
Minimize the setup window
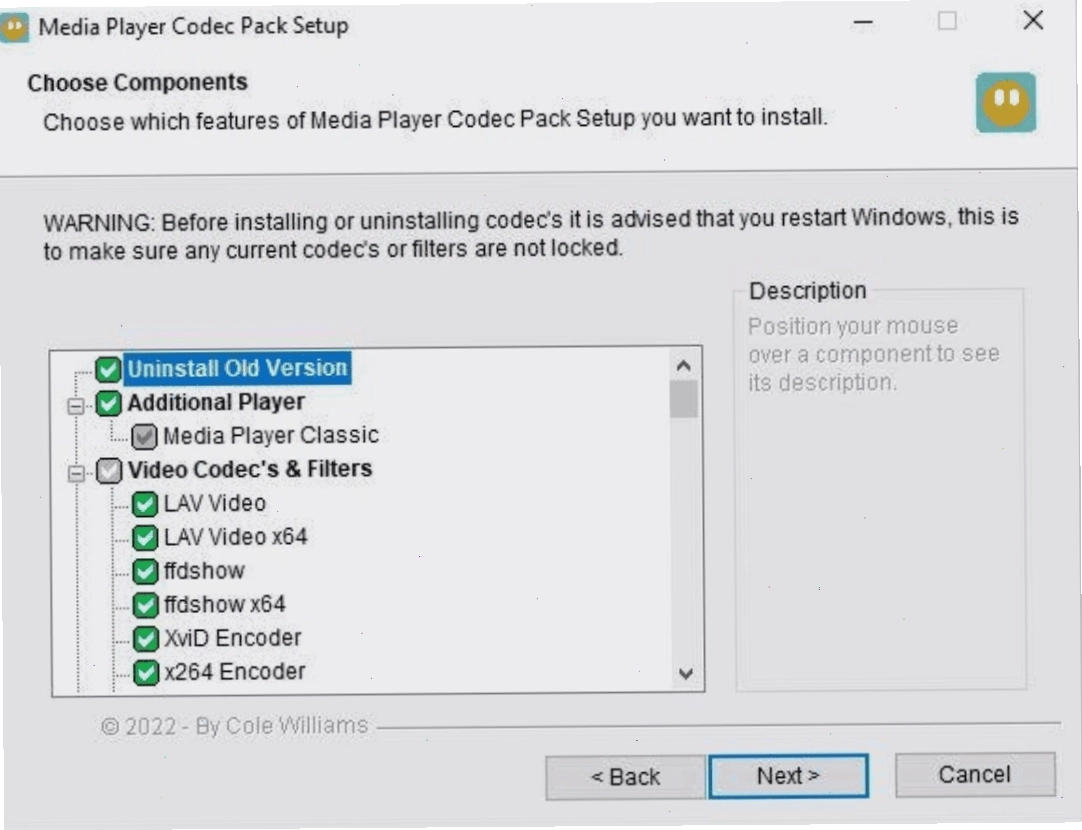point(863,22)
